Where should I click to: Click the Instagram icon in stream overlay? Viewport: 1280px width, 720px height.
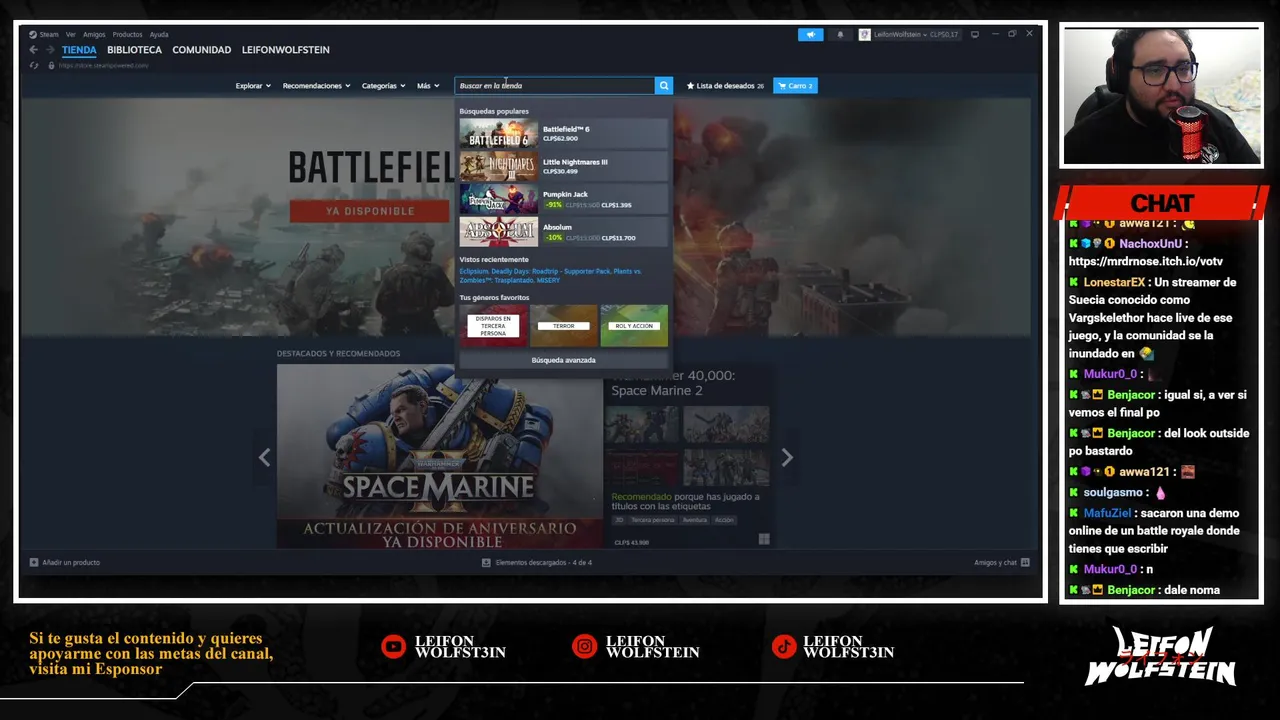point(584,647)
